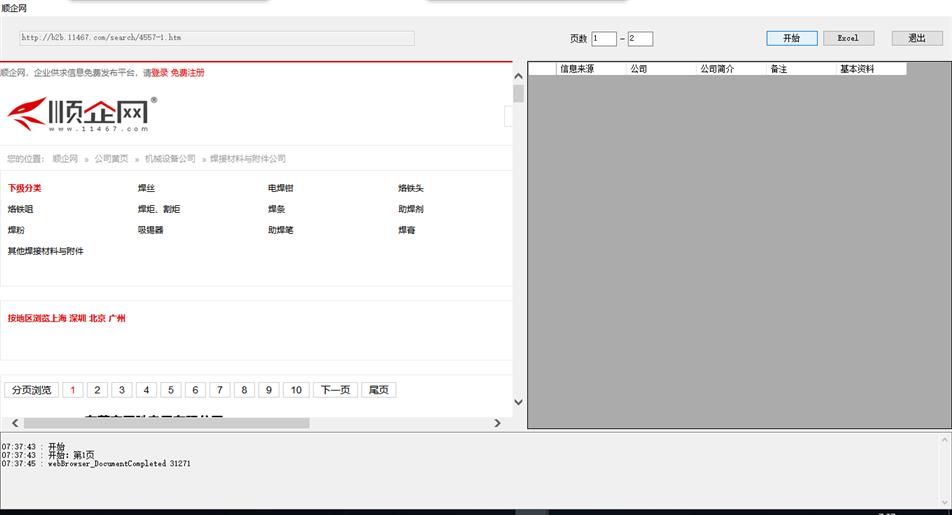Select the 焊炬、割炬 subcategory
Screen dimensions: 952x515
(x=159, y=209)
